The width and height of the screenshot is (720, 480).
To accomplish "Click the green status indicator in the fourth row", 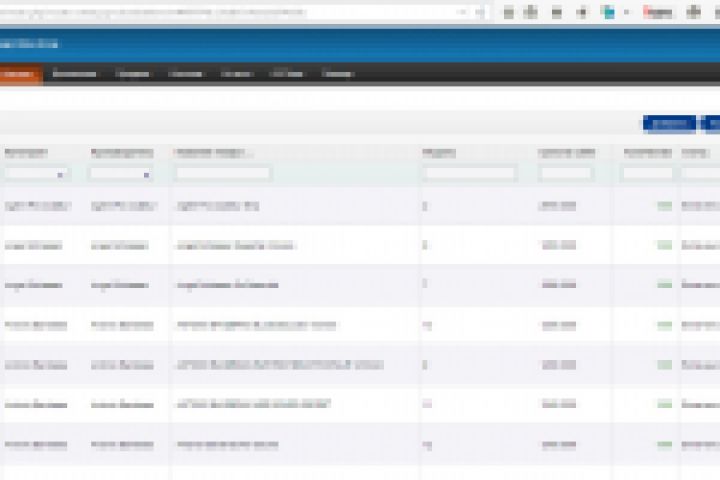I will pyautogui.click(x=664, y=325).
